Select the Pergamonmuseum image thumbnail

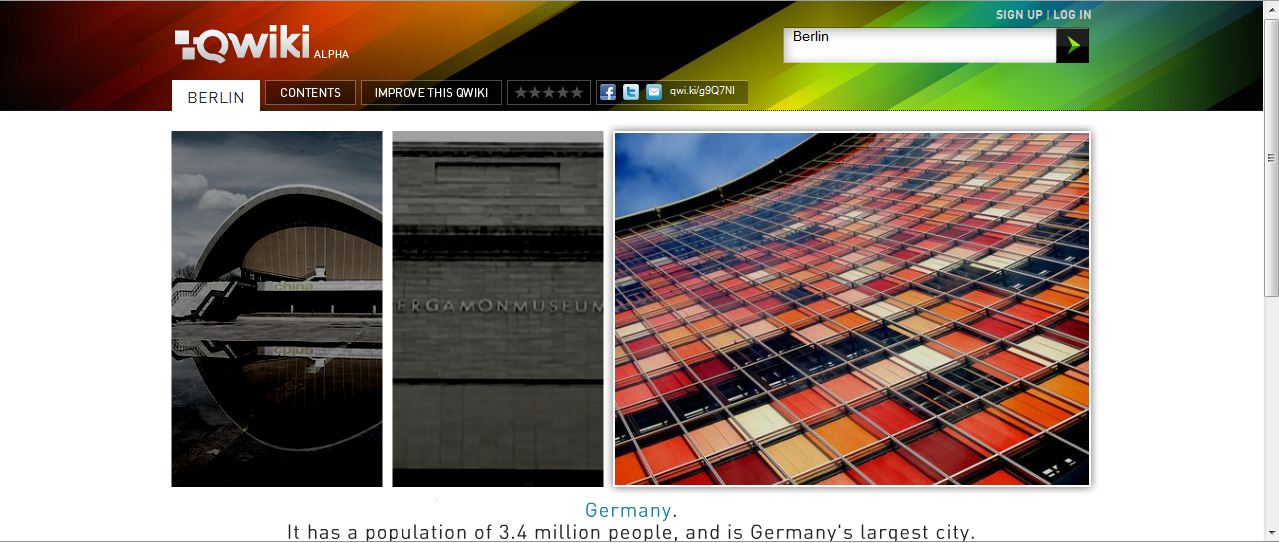(498, 309)
